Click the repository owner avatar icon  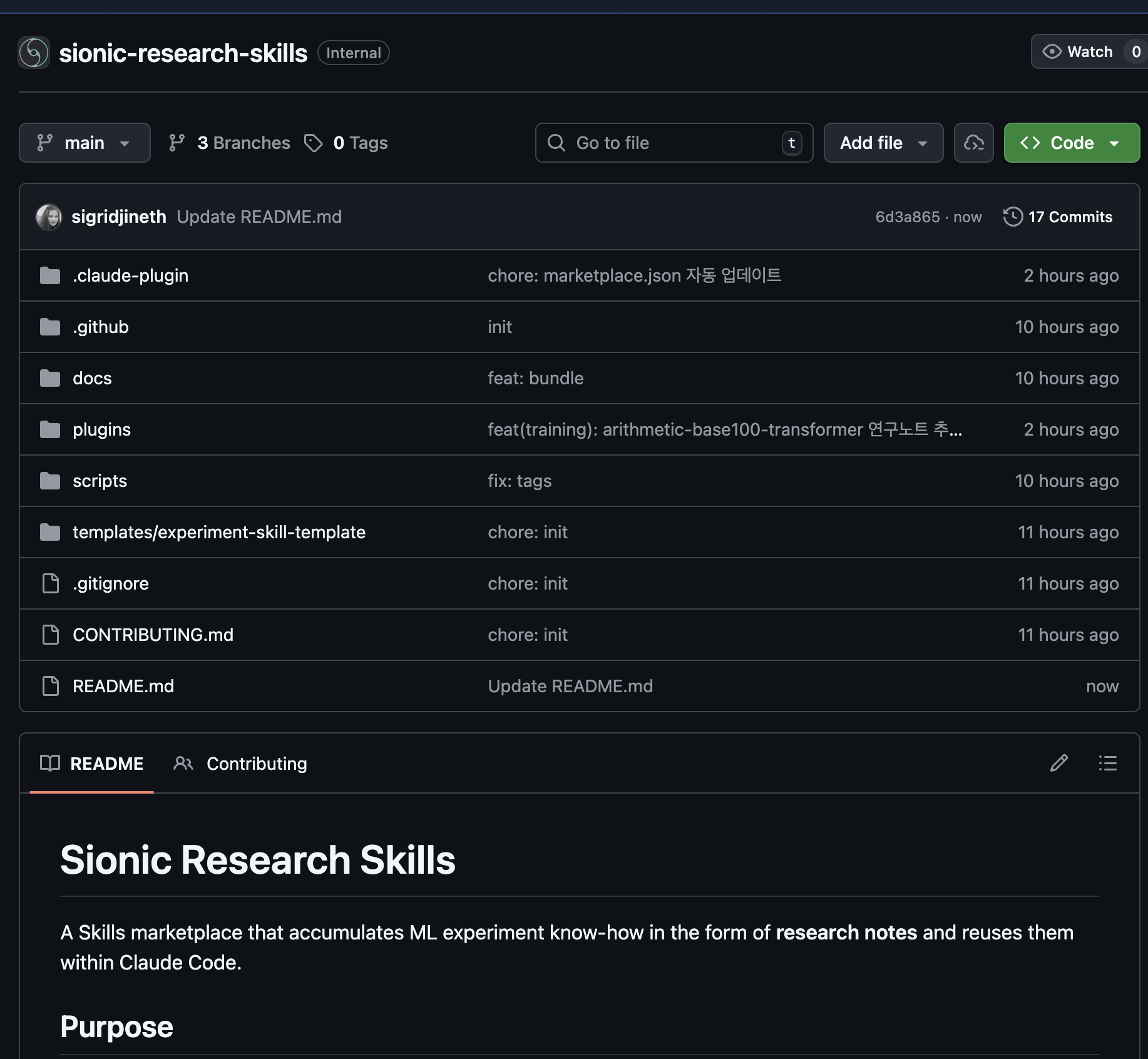click(x=34, y=53)
